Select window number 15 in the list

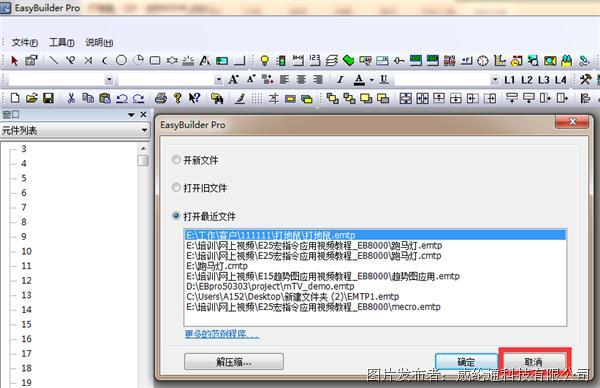pos(26,324)
